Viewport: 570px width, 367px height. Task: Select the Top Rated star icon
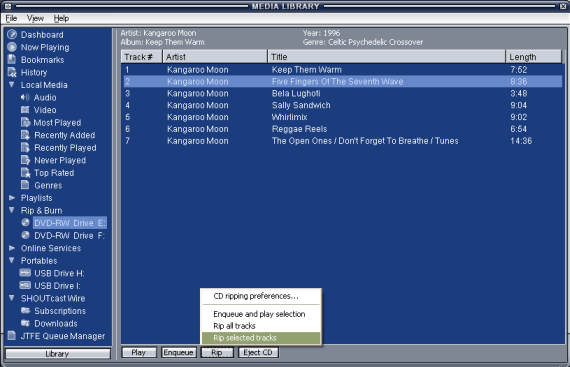[25, 173]
